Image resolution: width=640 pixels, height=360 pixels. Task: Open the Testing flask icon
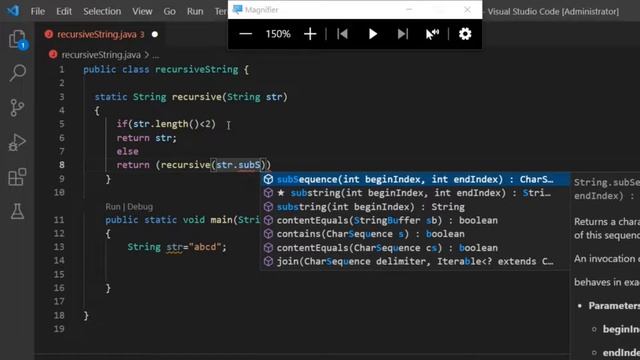[17, 211]
